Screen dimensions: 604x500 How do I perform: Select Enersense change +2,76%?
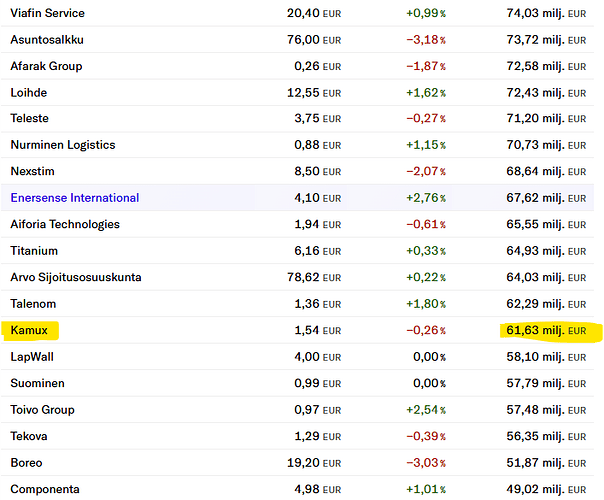(426, 198)
